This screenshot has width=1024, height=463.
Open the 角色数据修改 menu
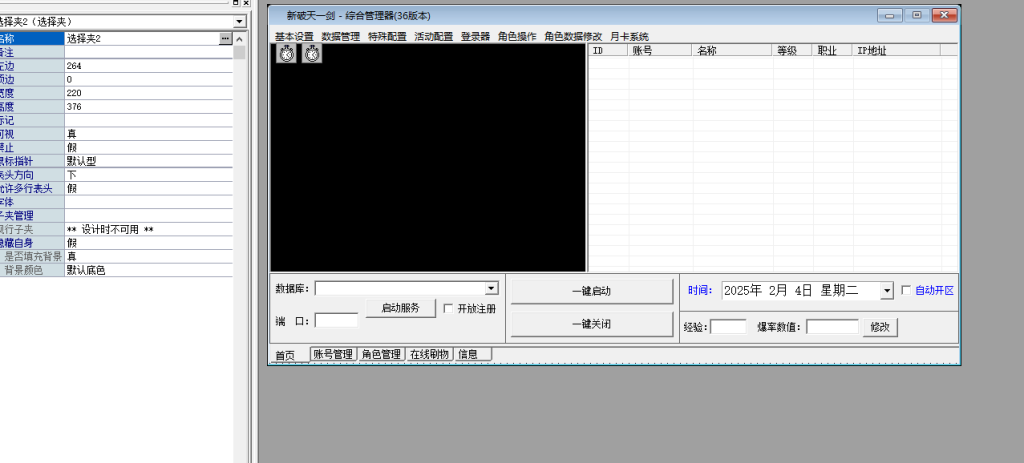click(573, 37)
